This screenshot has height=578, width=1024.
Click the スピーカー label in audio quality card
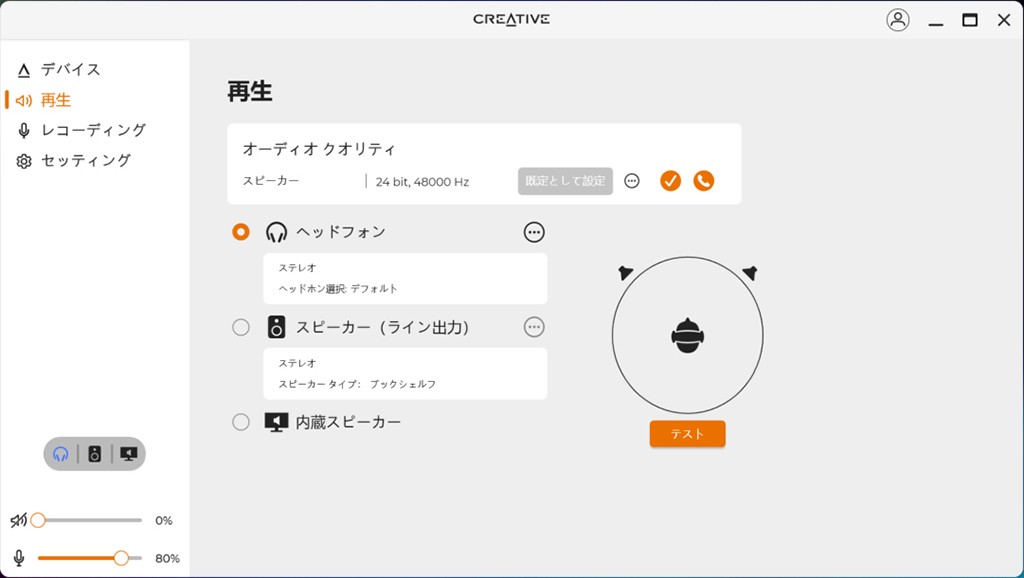point(271,181)
